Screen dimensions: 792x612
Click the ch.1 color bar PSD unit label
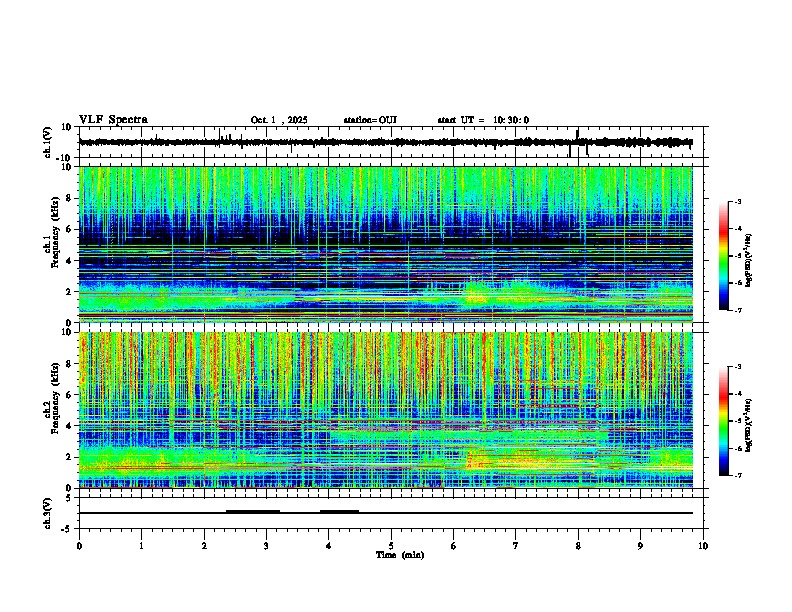coord(749,261)
